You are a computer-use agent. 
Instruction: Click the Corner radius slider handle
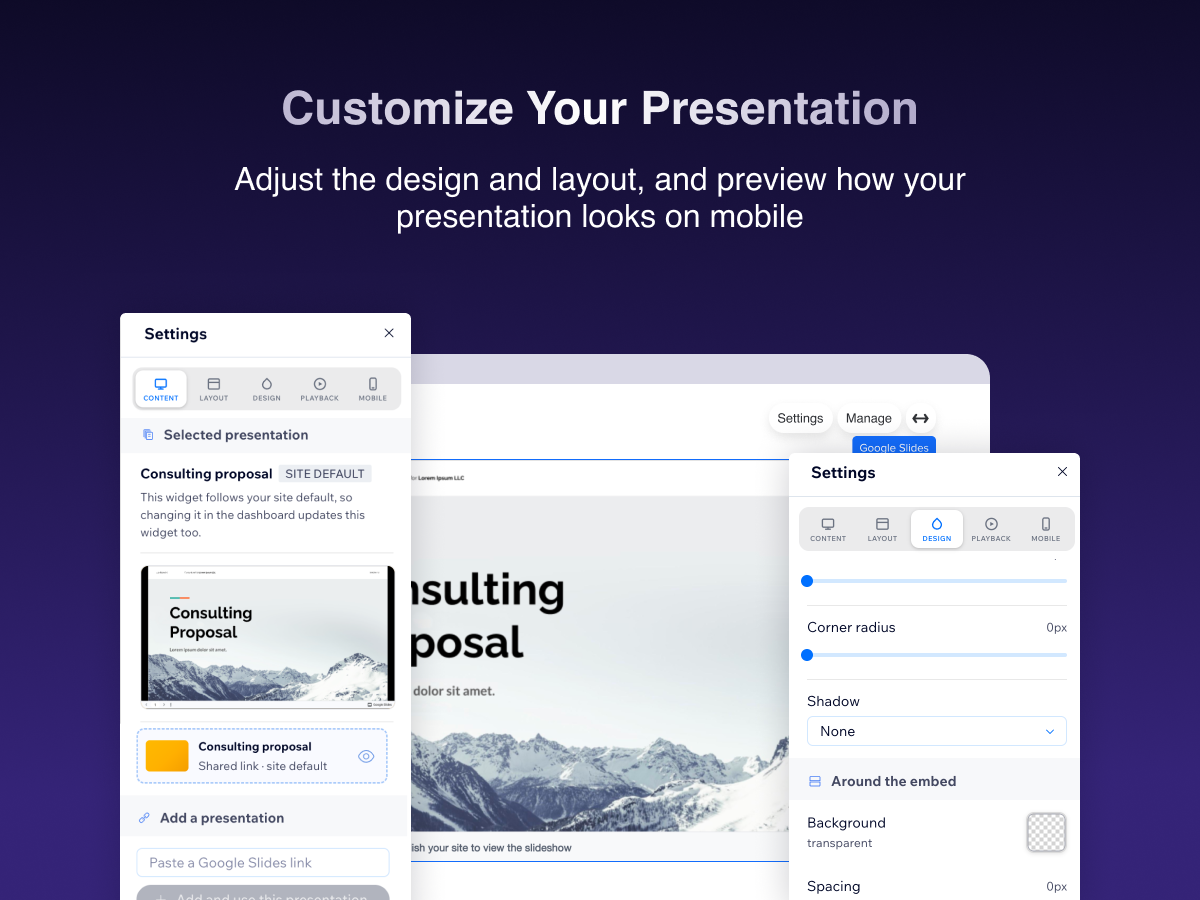click(807, 655)
